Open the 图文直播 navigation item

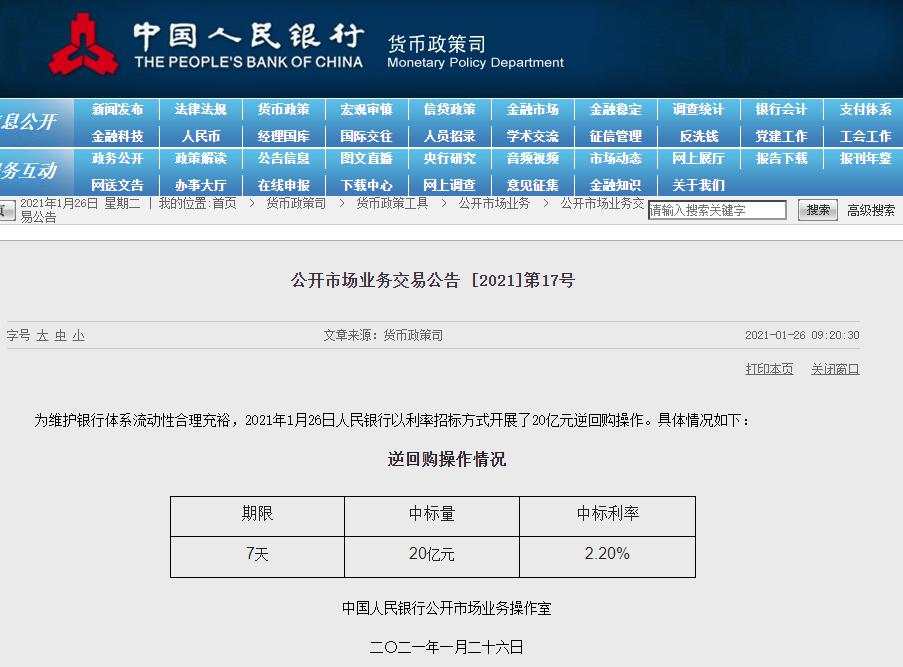[366, 158]
